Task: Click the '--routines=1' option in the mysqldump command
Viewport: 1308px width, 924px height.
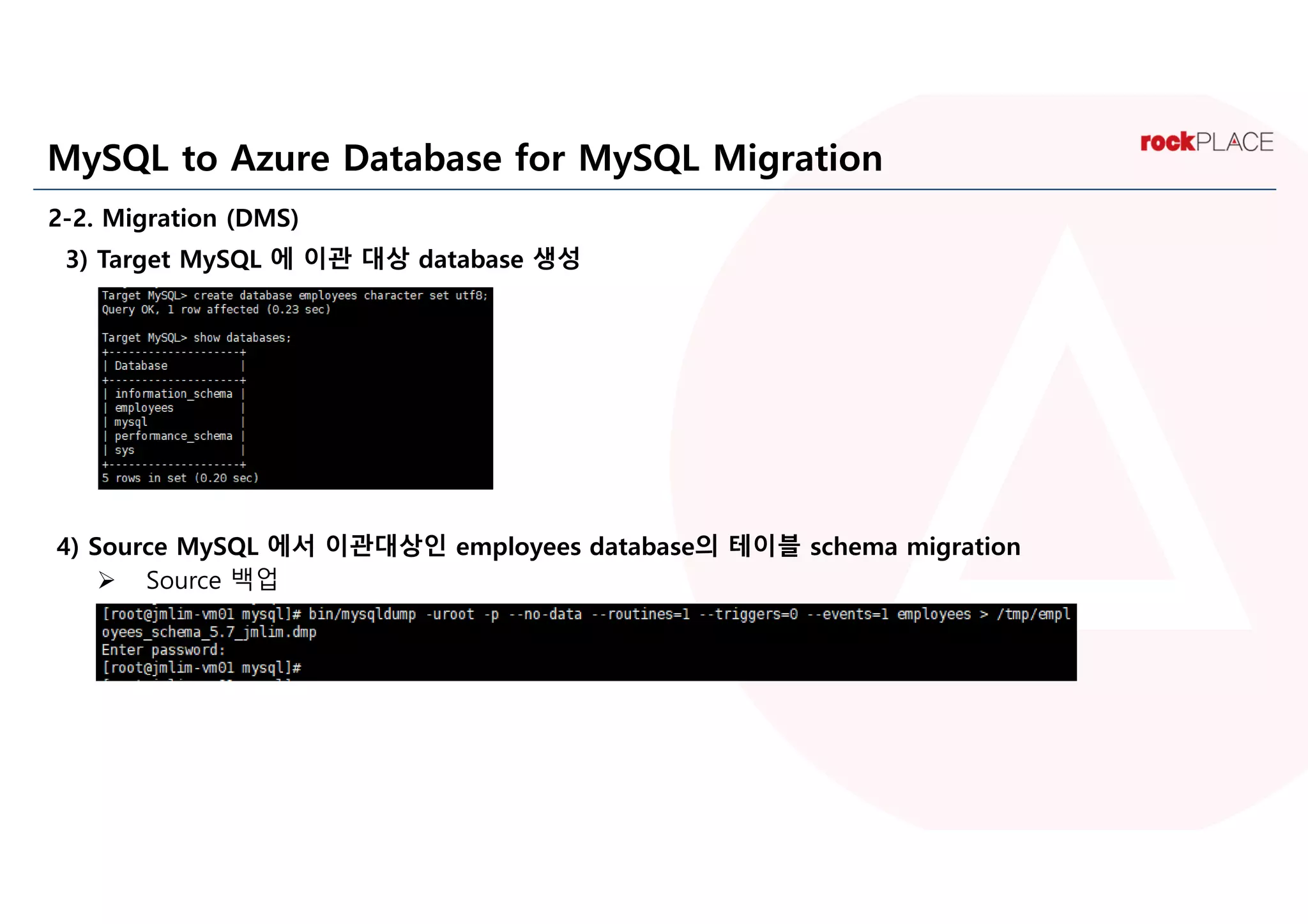Action: click(x=641, y=614)
